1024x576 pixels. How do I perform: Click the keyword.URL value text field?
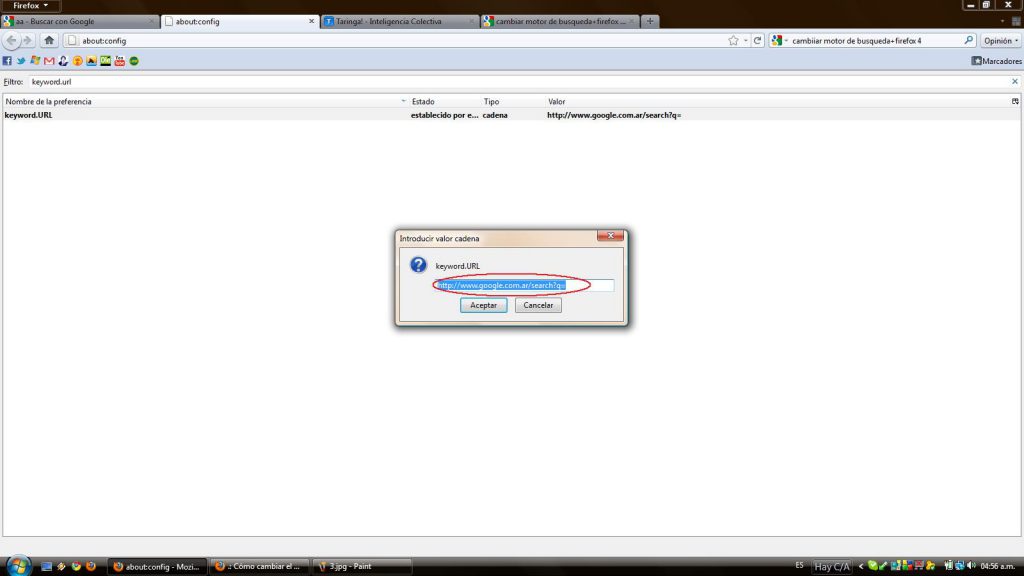click(x=524, y=285)
